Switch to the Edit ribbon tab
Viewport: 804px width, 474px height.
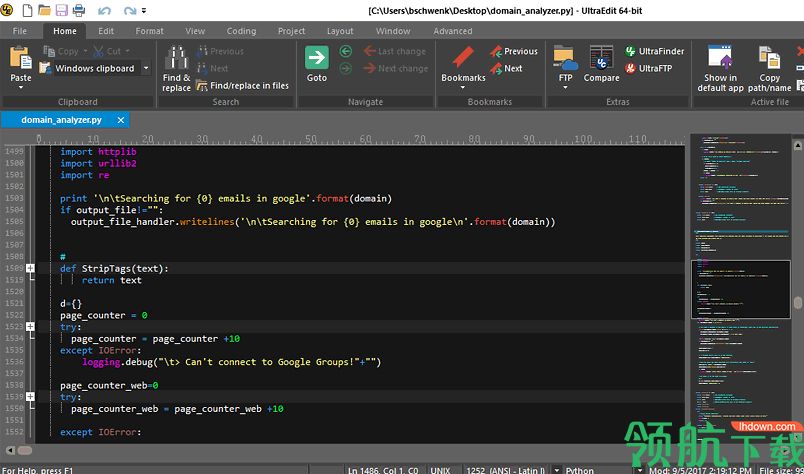pyautogui.click(x=106, y=31)
